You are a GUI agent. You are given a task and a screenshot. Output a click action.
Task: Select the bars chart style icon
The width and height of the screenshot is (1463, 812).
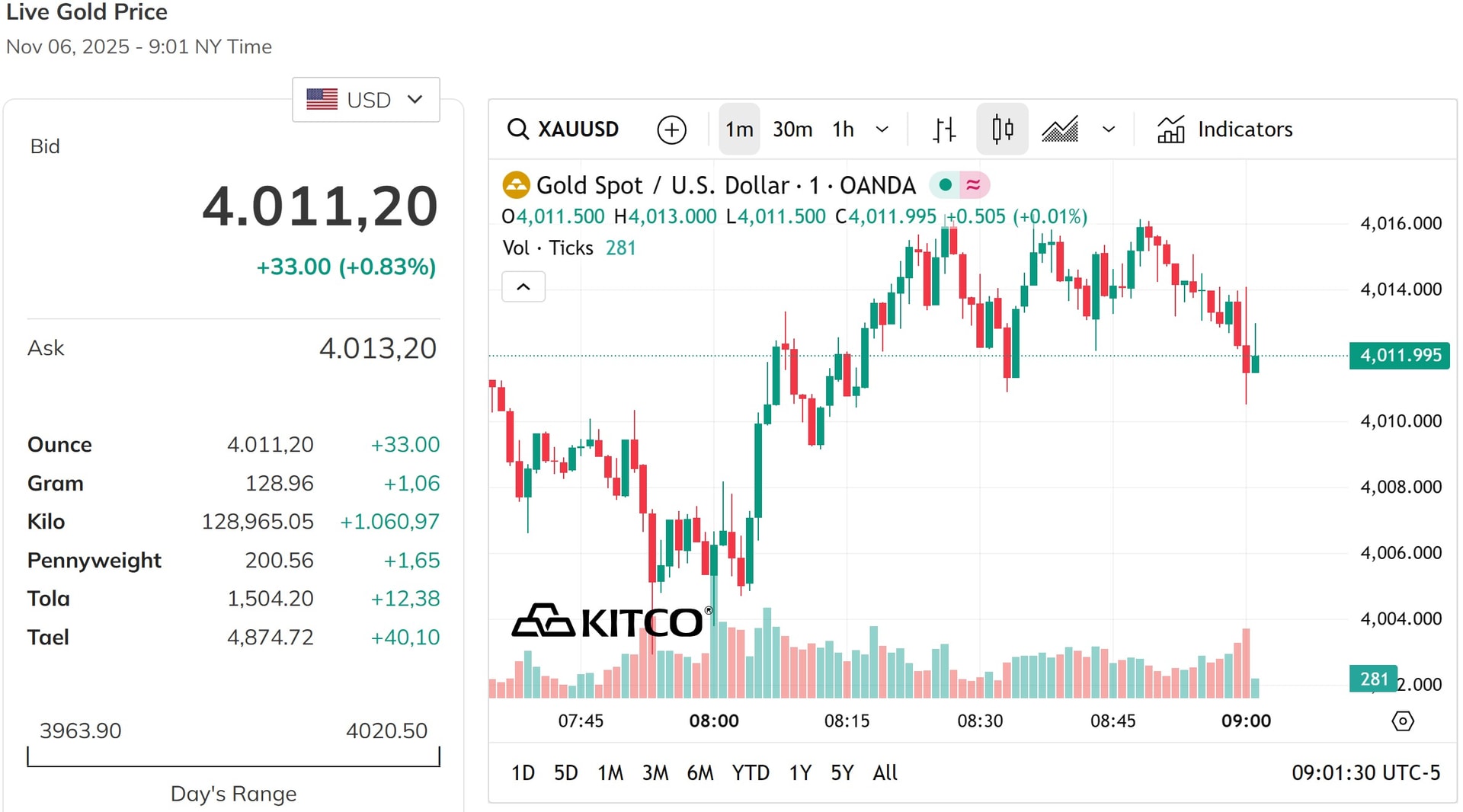click(944, 129)
